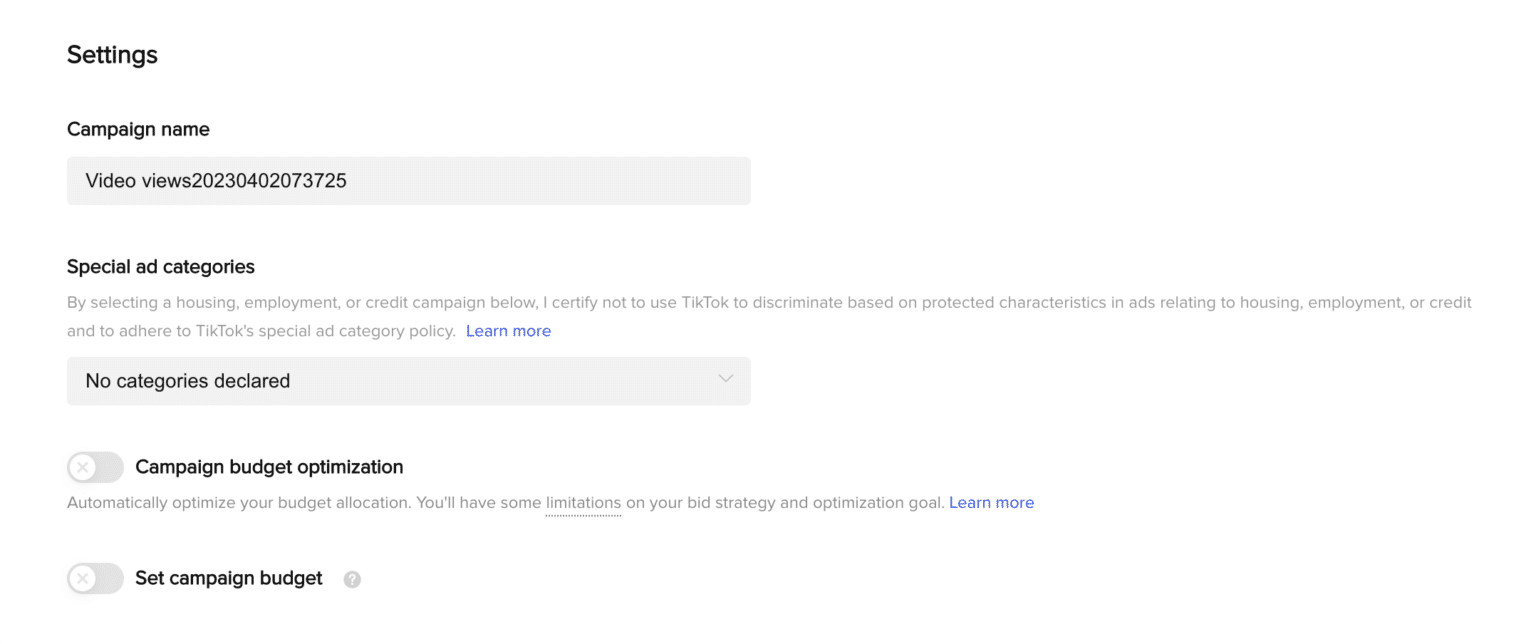Click the X knob on Campaign budget optimization switch
This screenshot has height=644, width=1536.
tap(84, 467)
